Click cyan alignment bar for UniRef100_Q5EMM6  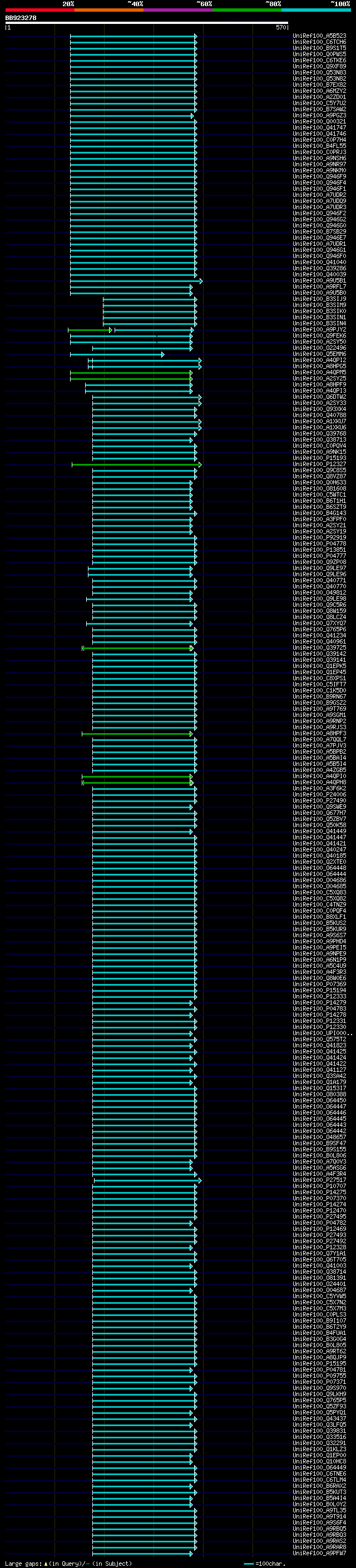coord(117,354)
